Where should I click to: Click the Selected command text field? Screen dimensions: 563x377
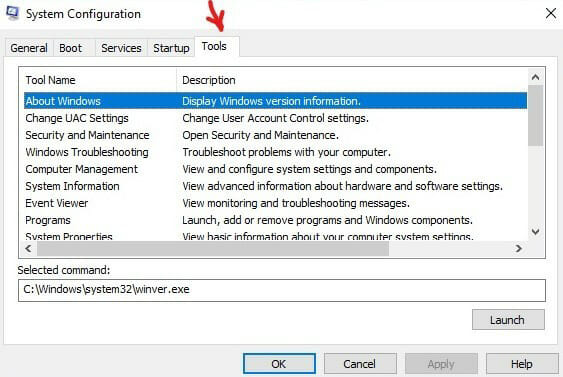coord(282,290)
